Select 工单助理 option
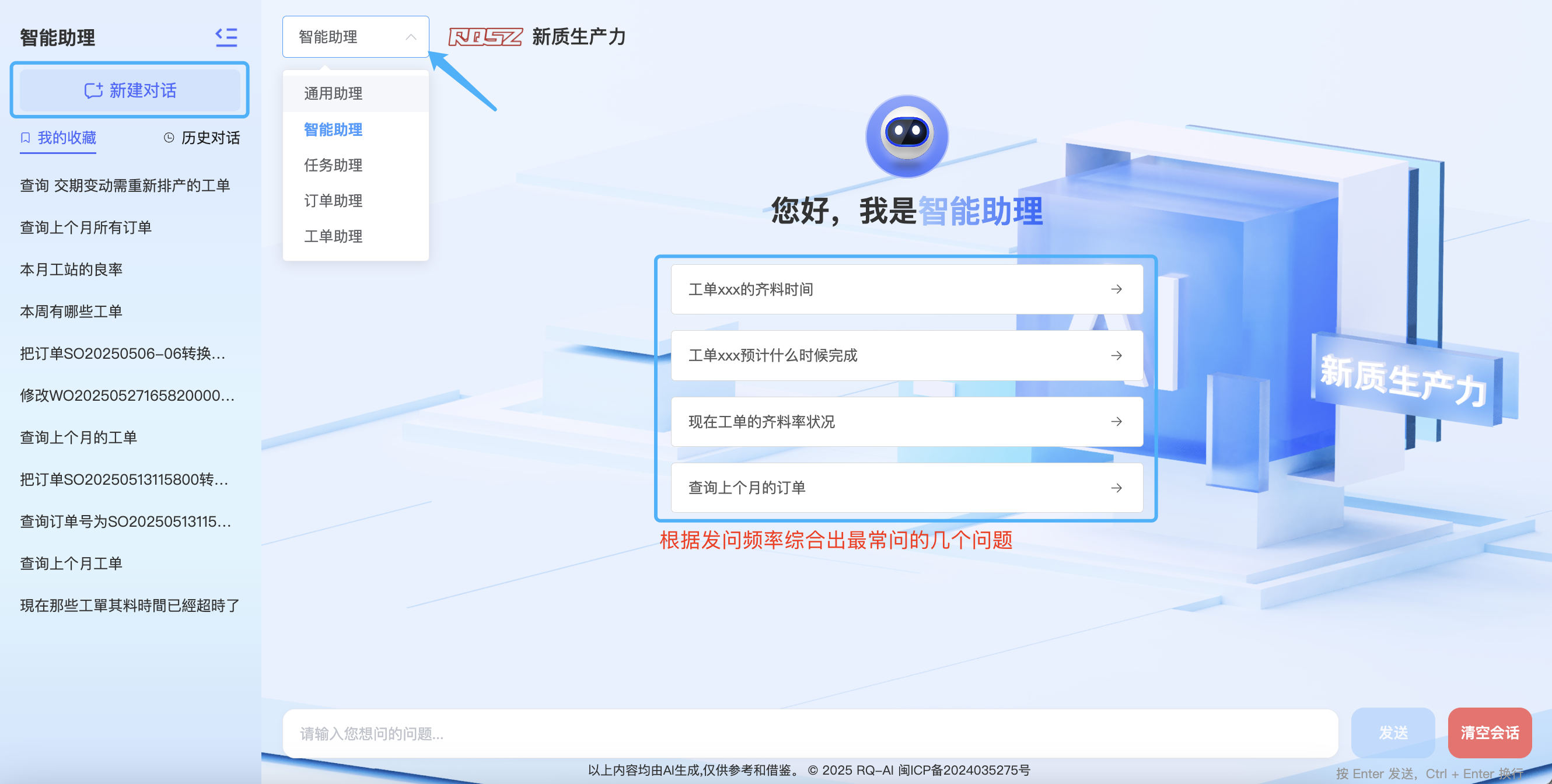Viewport: 1552px width, 784px height. tap(333, 236)
